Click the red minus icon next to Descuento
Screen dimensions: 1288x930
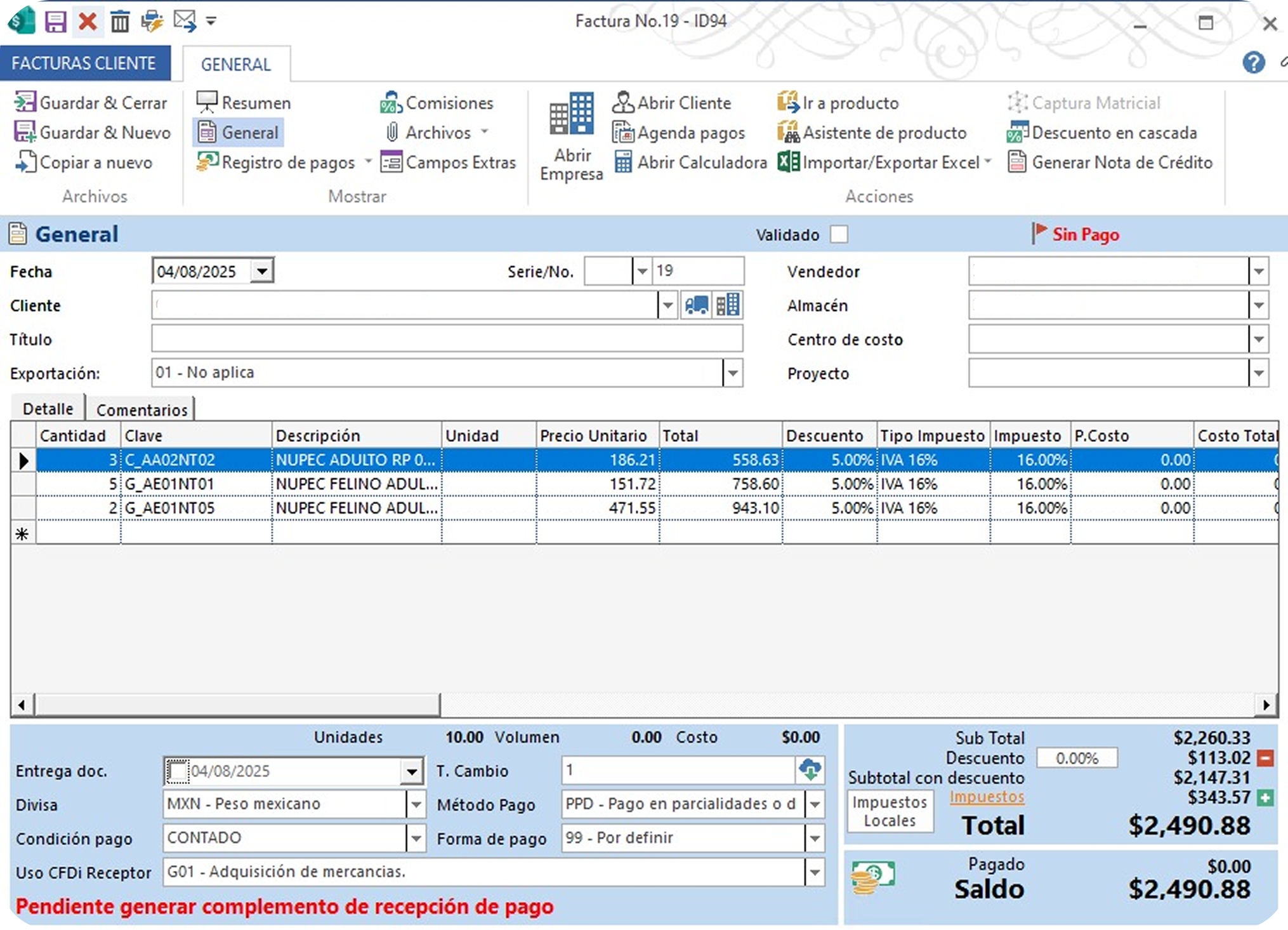tap(1265, 758)
